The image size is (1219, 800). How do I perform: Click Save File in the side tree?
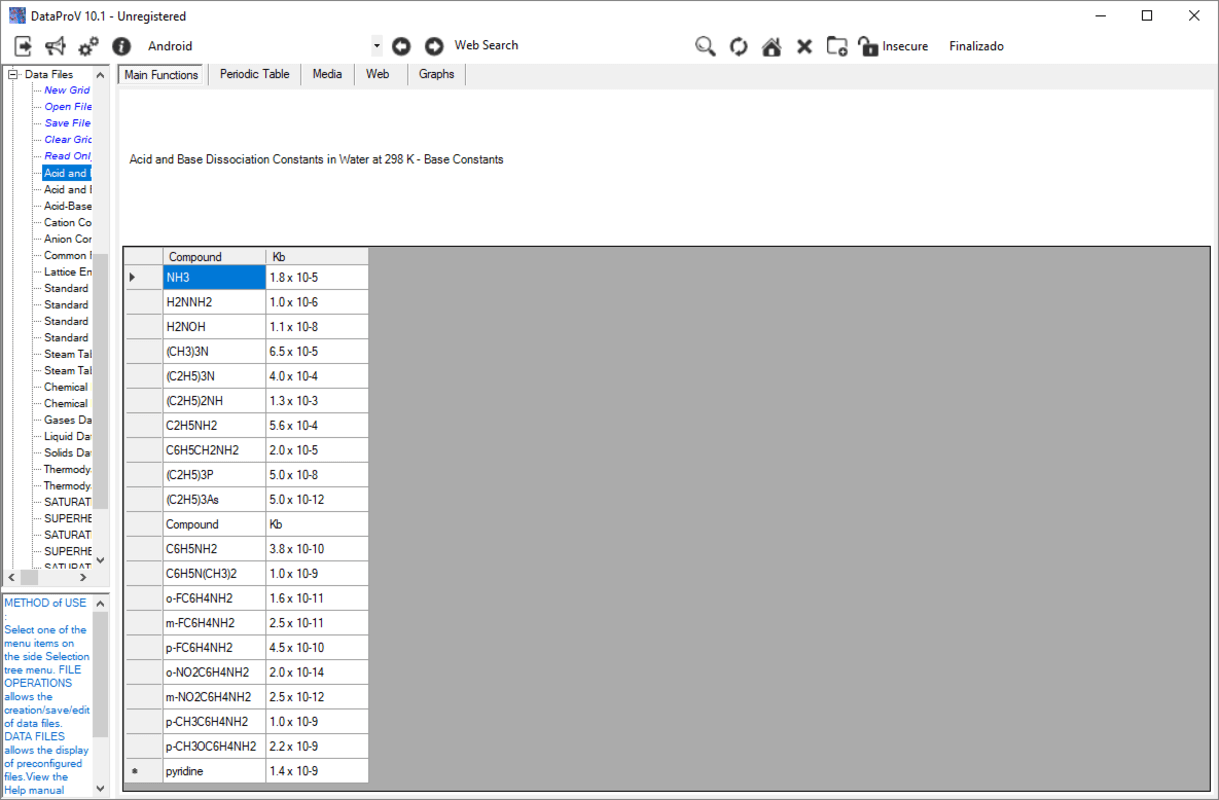coord(67,123)
